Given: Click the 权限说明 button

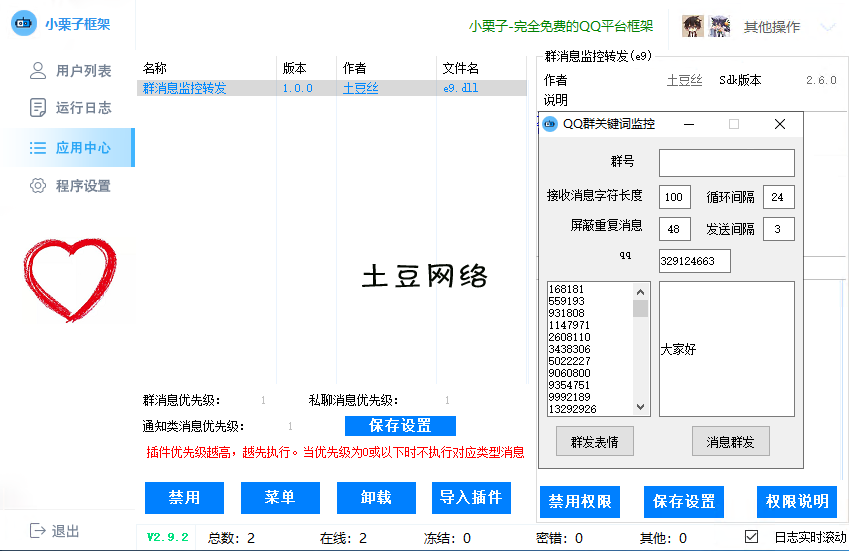Looking at the screenshot, I should point(797,502).
